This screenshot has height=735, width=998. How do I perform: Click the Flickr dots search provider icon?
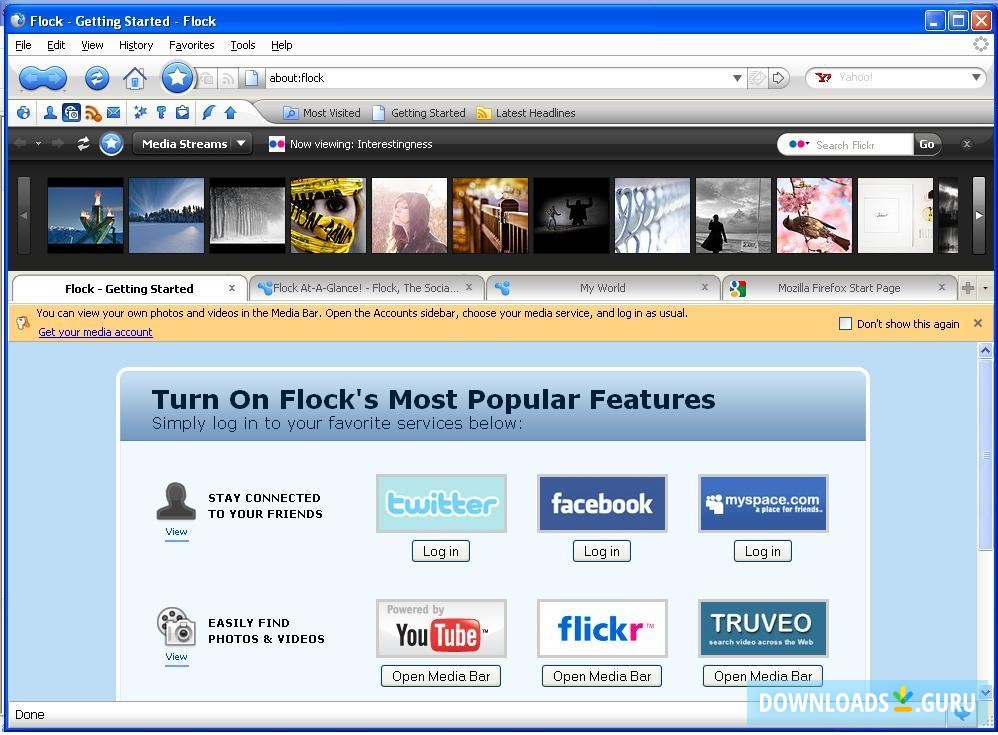(x=798, y=144)
